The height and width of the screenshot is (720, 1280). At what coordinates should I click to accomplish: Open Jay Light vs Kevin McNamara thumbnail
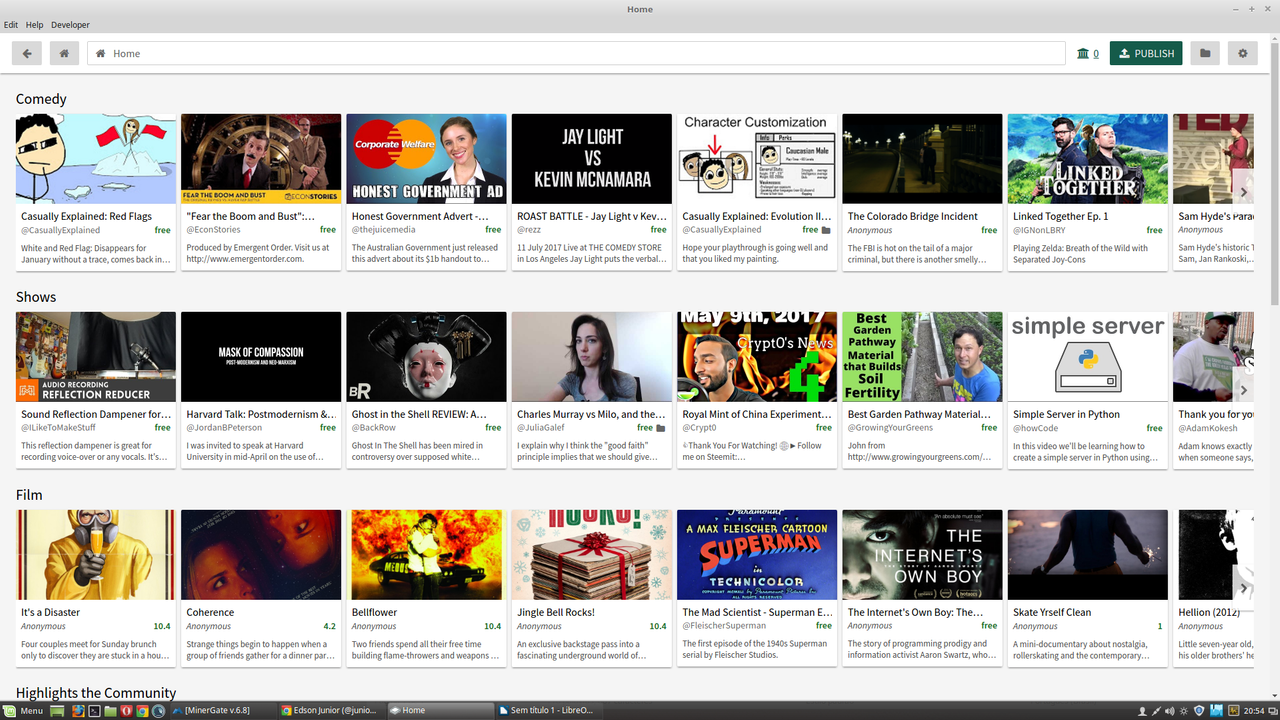click(592, 159)
